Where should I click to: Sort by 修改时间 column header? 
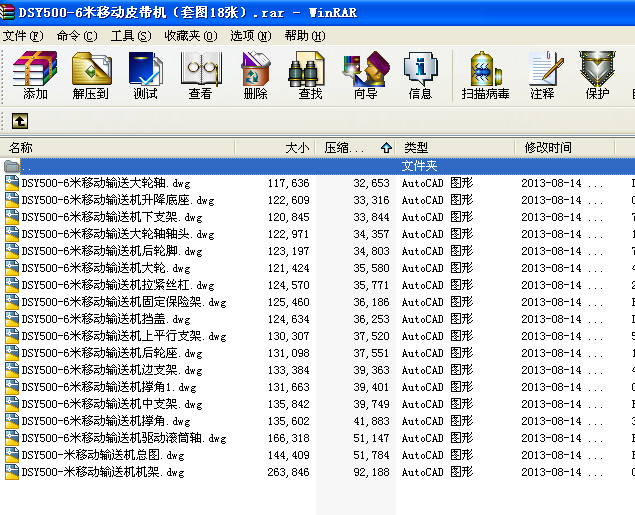(565, 148)
